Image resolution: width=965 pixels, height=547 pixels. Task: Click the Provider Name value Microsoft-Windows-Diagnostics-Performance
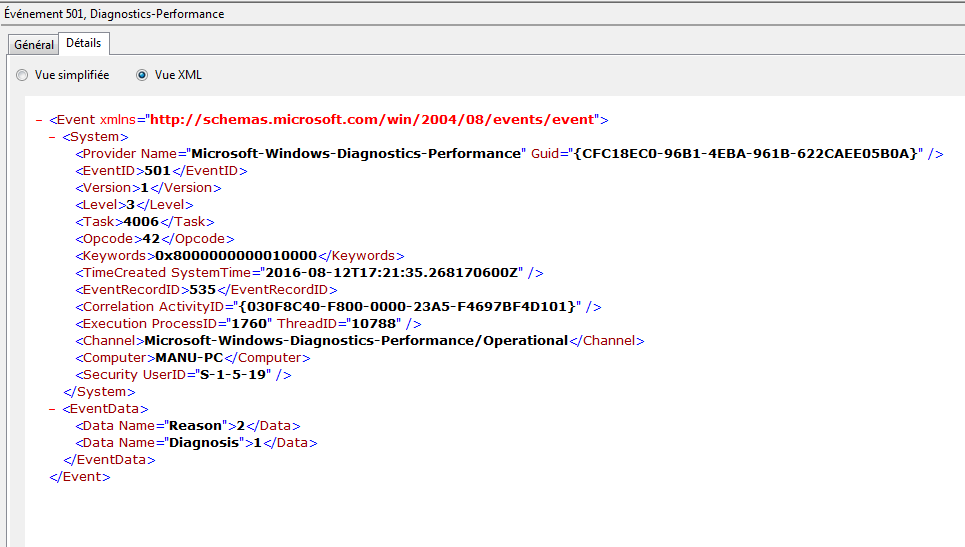(x=356, y=154)
